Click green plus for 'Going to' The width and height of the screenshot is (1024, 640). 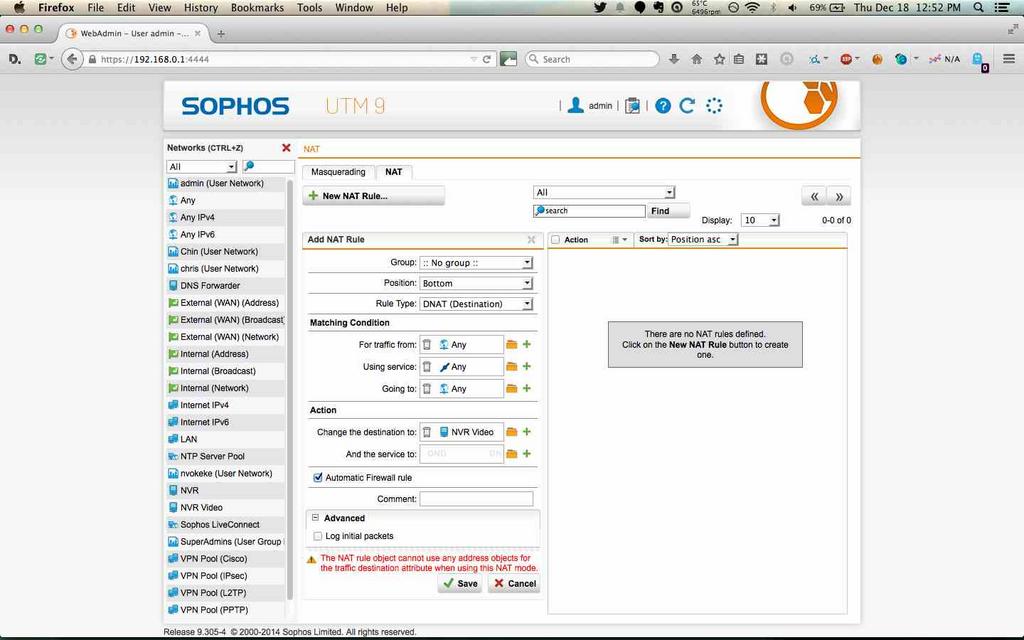527,388
